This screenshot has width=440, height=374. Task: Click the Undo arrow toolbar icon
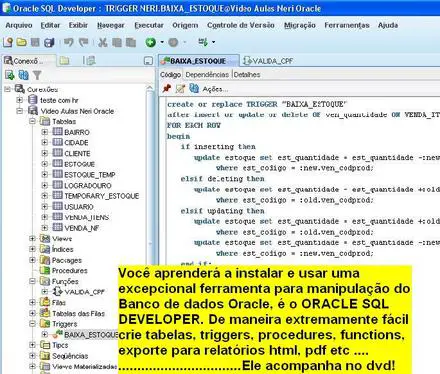point(68,42)
